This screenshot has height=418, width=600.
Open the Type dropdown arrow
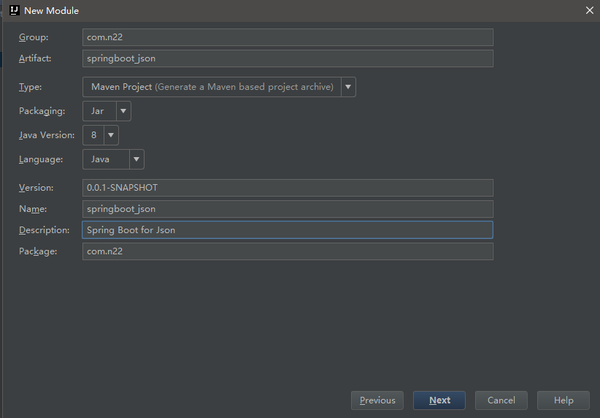(x=348, y=87)
